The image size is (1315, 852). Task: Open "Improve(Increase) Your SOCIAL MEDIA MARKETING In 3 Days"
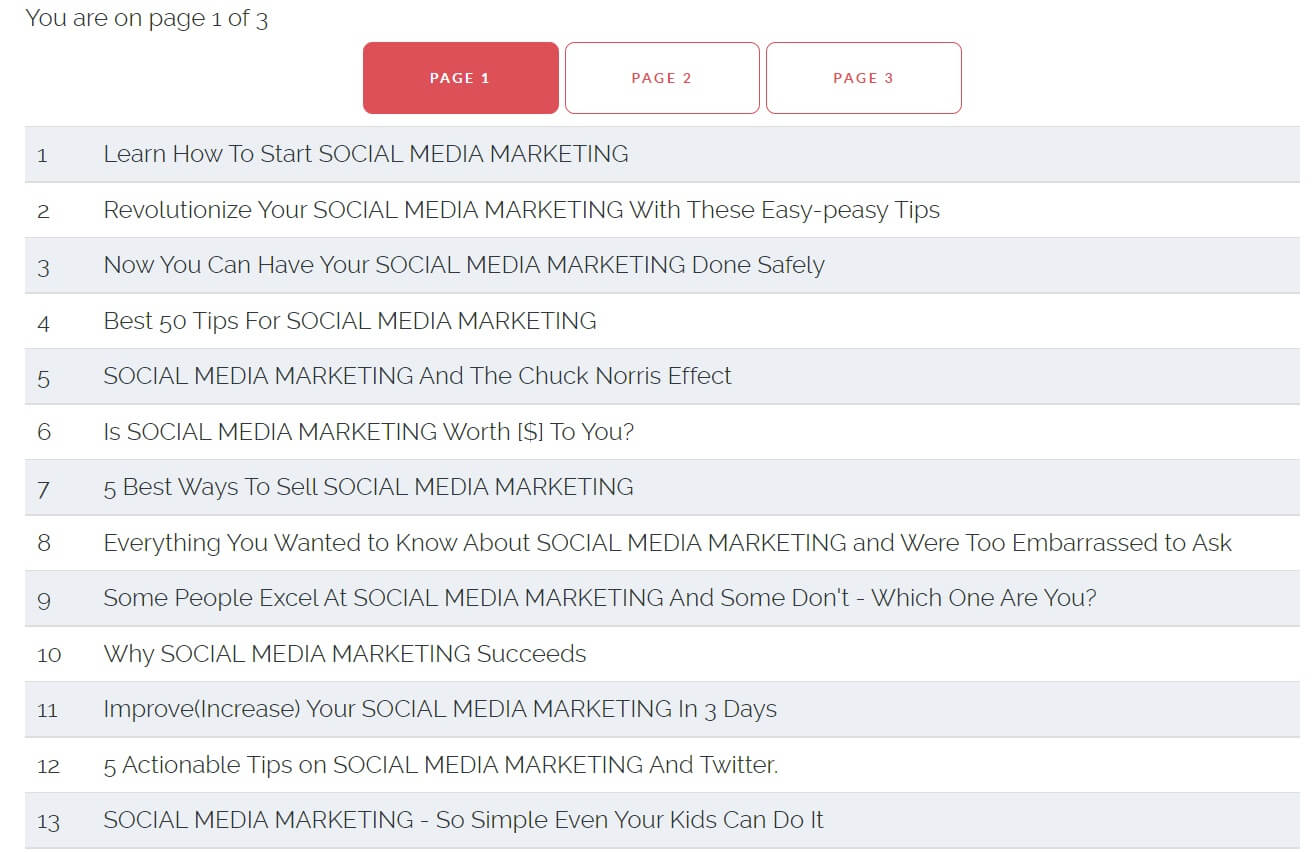441,709
